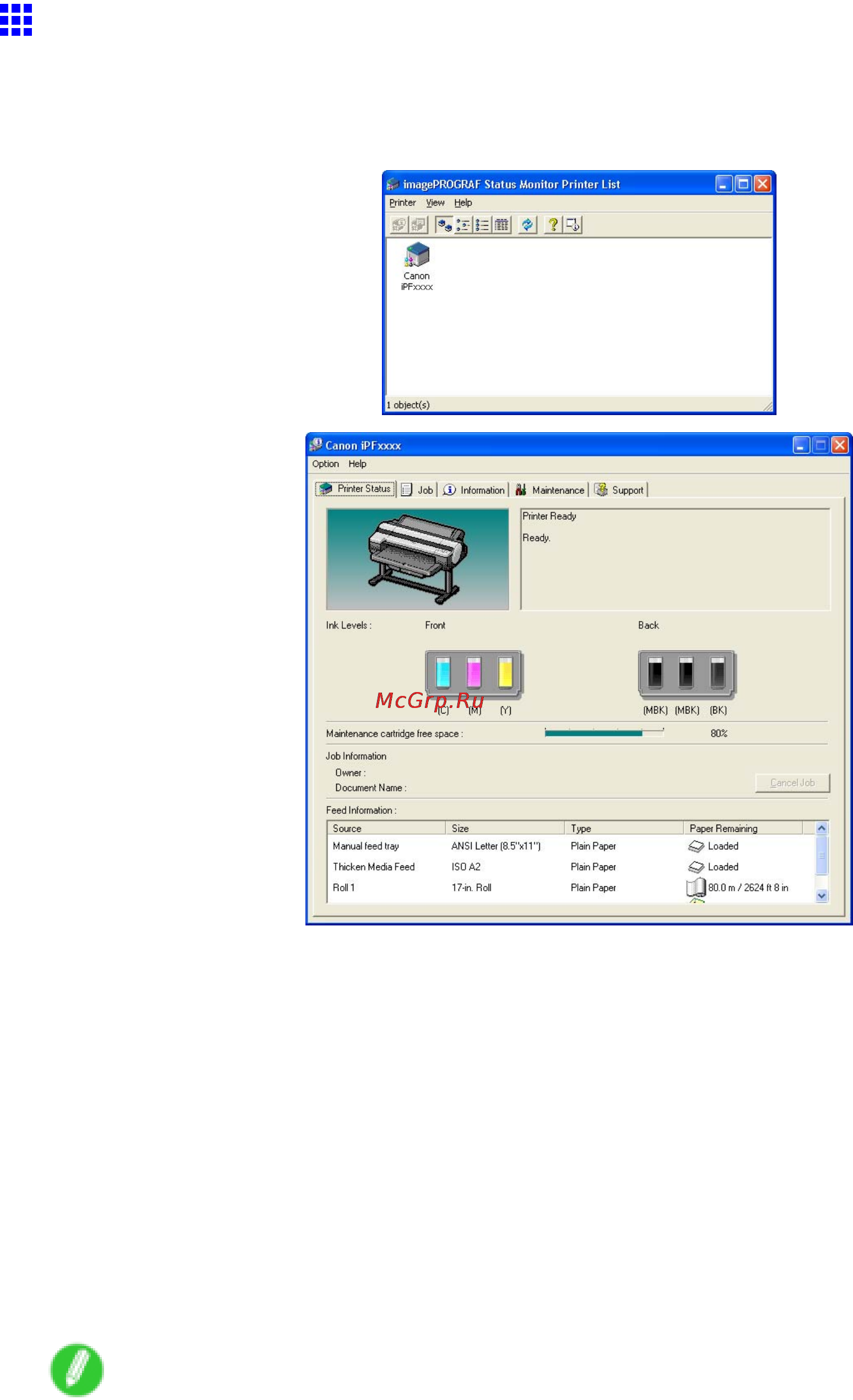Open the View menu in Printer List

[435, 203]
